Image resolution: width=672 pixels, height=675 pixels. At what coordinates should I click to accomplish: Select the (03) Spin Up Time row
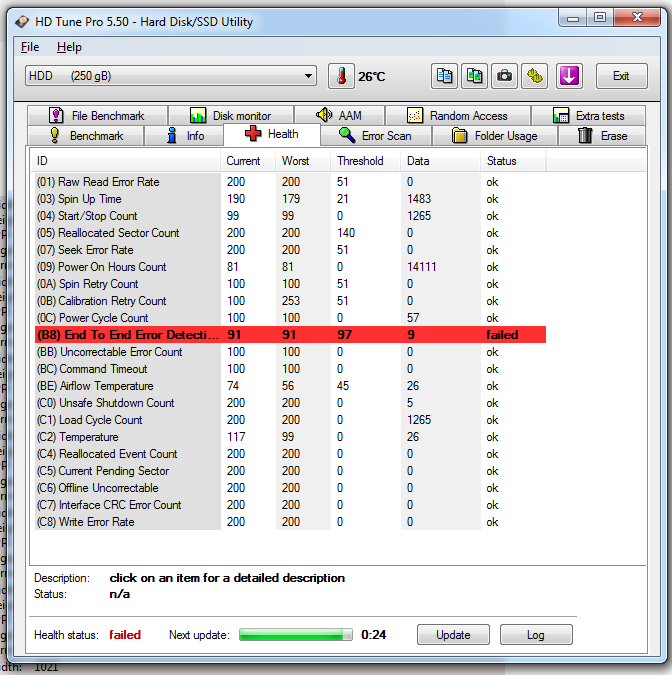291,199
